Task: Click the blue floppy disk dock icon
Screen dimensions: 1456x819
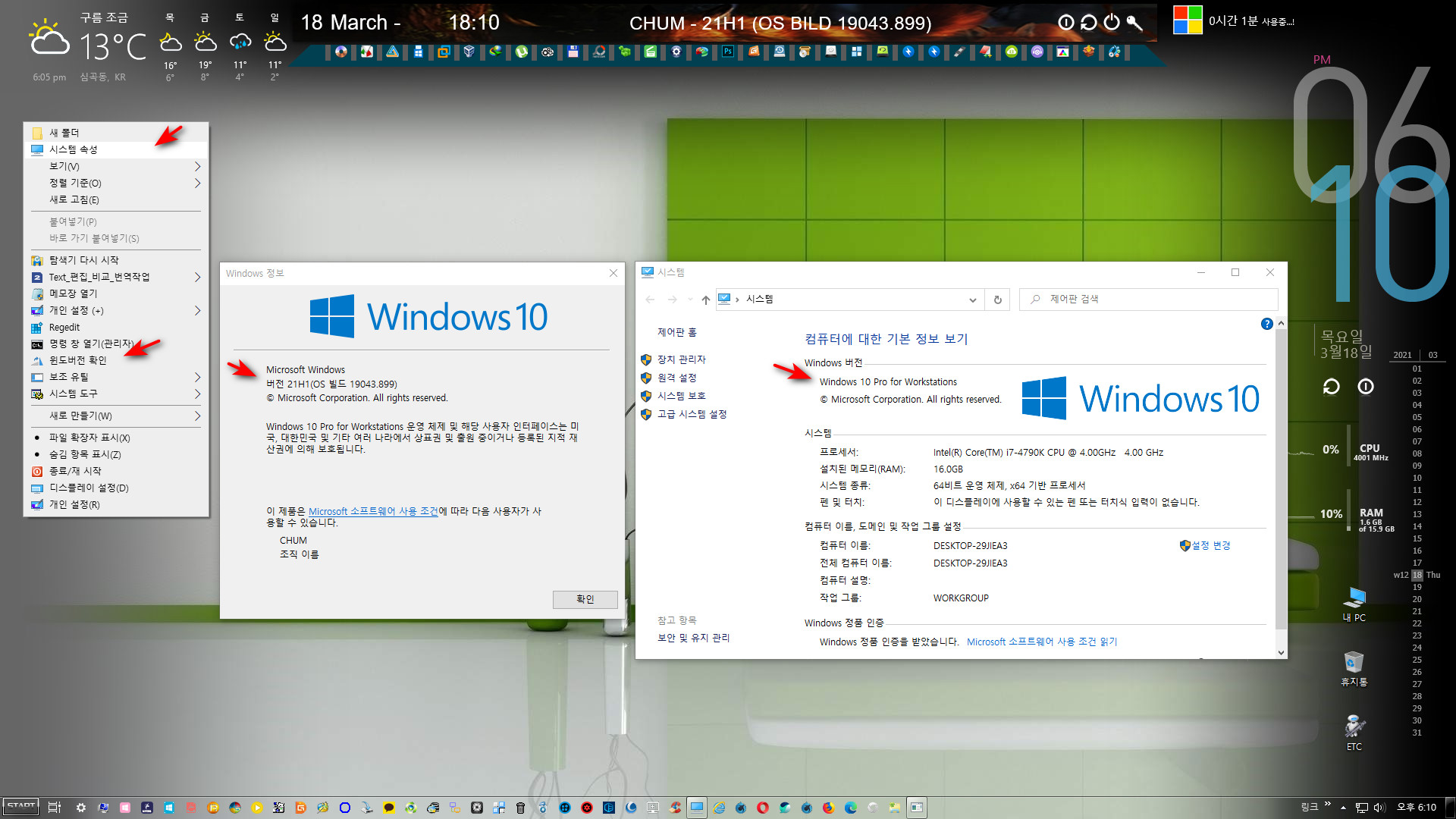Action: (573, 52)
